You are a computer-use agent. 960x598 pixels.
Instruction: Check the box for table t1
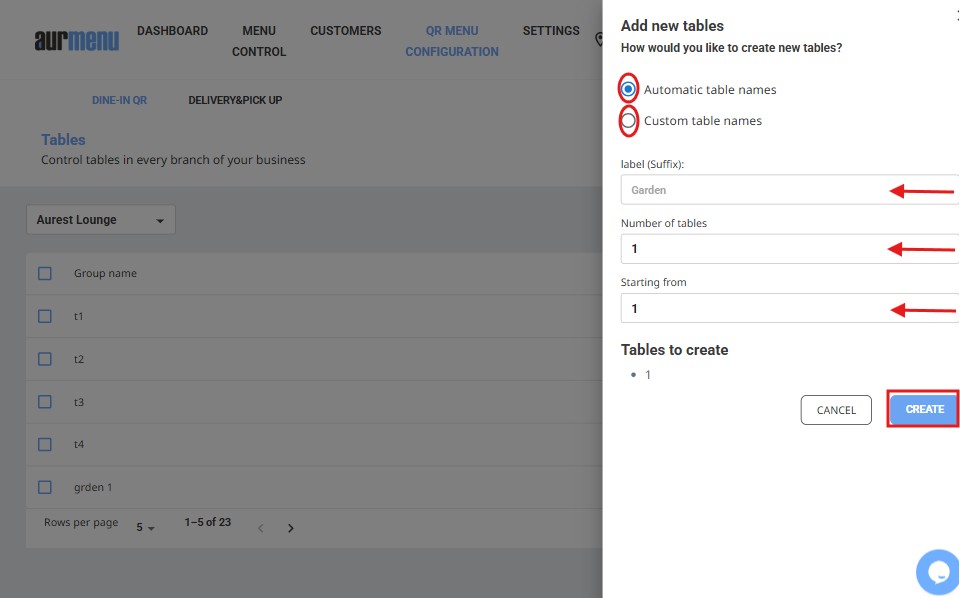pos(44,316)
